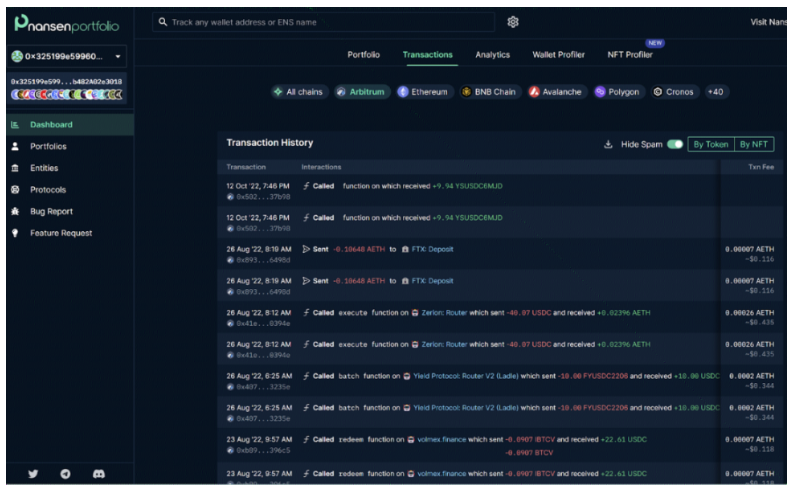Viewport: 794px width, 488px height.
Task: Click the wallet avatar icon
Action: point(17,56)
